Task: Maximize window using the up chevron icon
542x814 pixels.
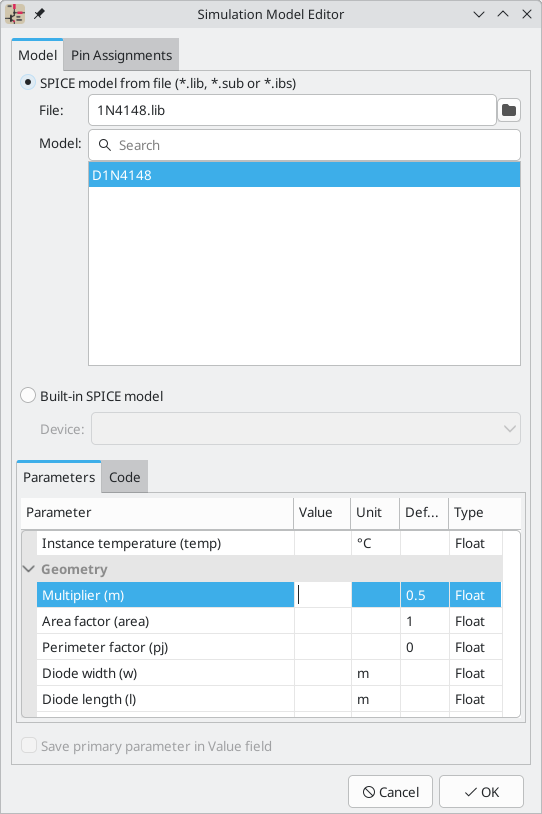Action: click(x=503, y=15)
